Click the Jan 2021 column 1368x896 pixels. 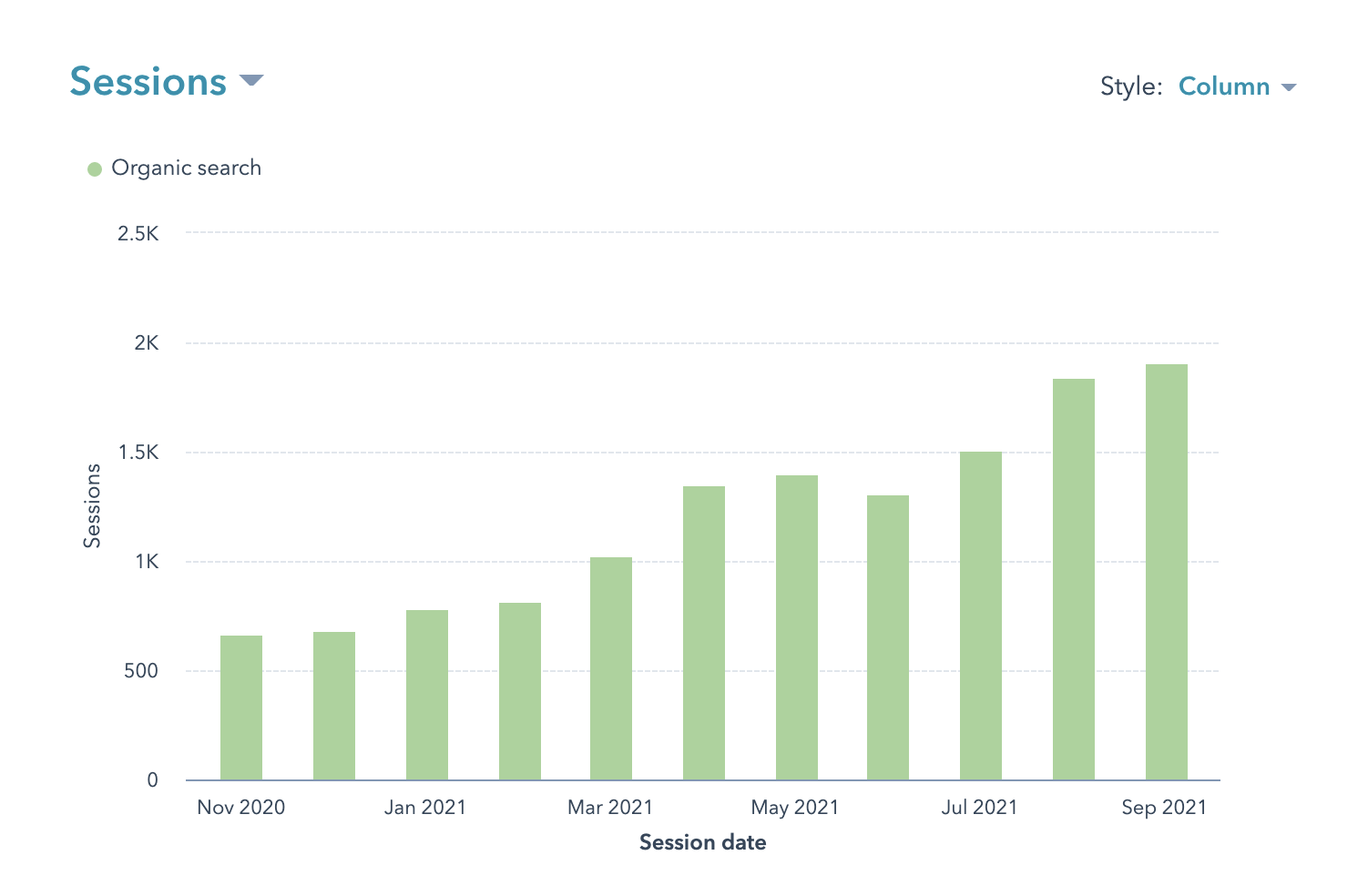tap(427, 695)
